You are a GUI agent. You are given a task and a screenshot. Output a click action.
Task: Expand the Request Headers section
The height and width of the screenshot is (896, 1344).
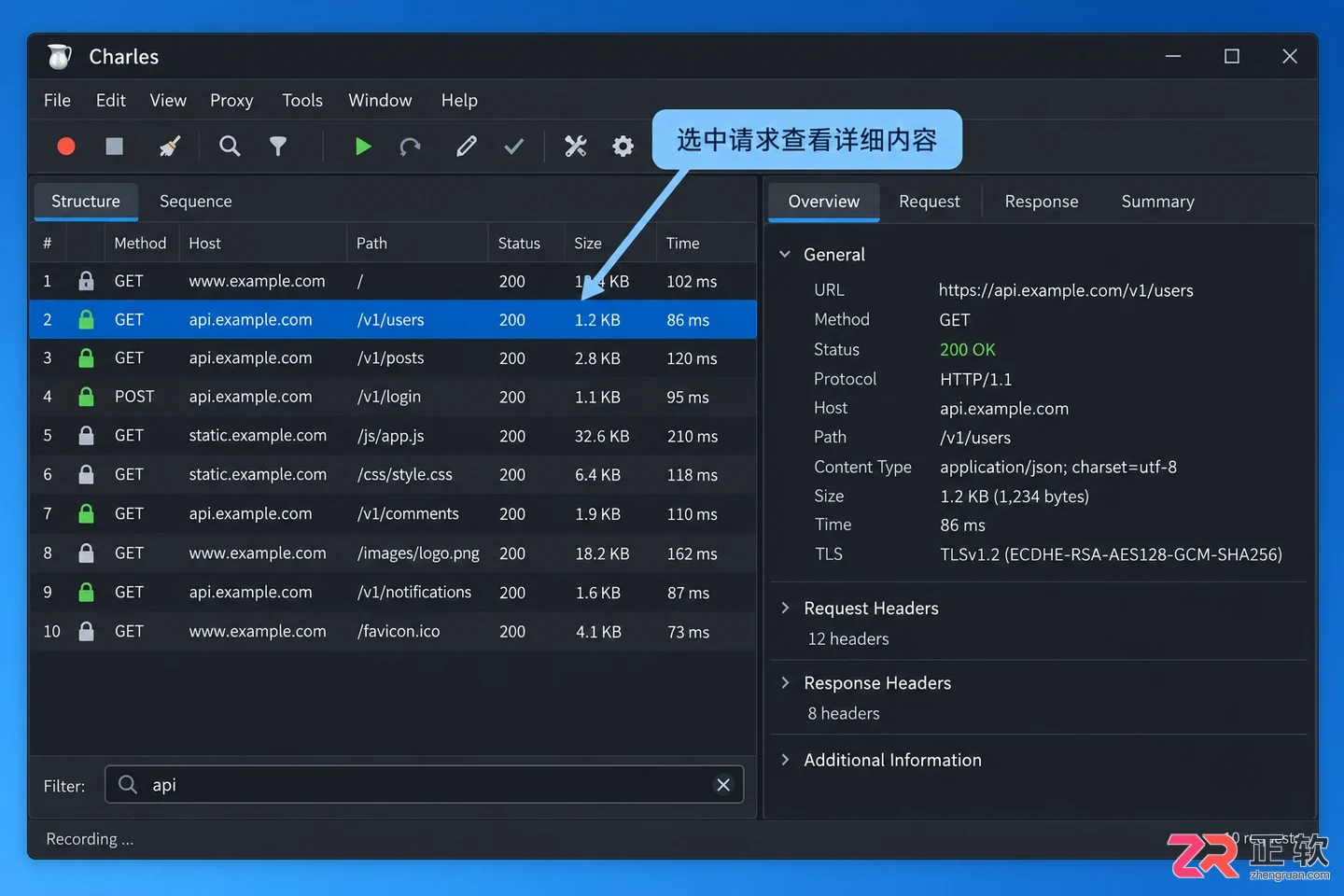785,609
